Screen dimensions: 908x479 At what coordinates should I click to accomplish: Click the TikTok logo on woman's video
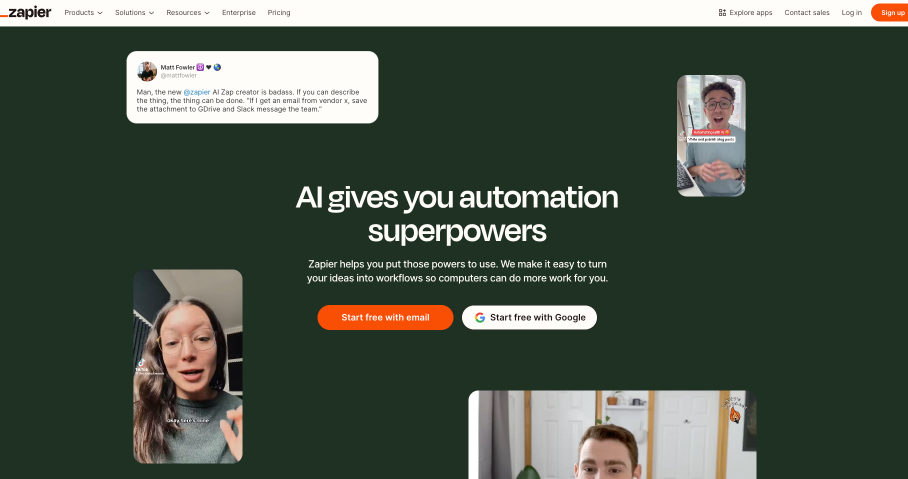(141, 364)
